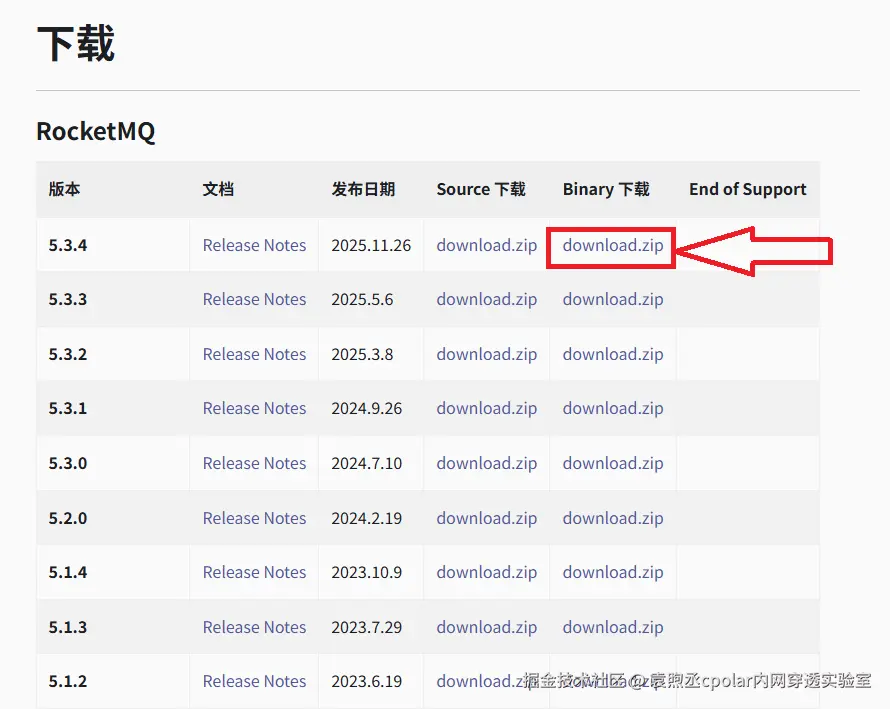This screenshot has width=890, height=709.
Task: Download binary zip for version 5.3.4
Action: [x=613, y=245]
